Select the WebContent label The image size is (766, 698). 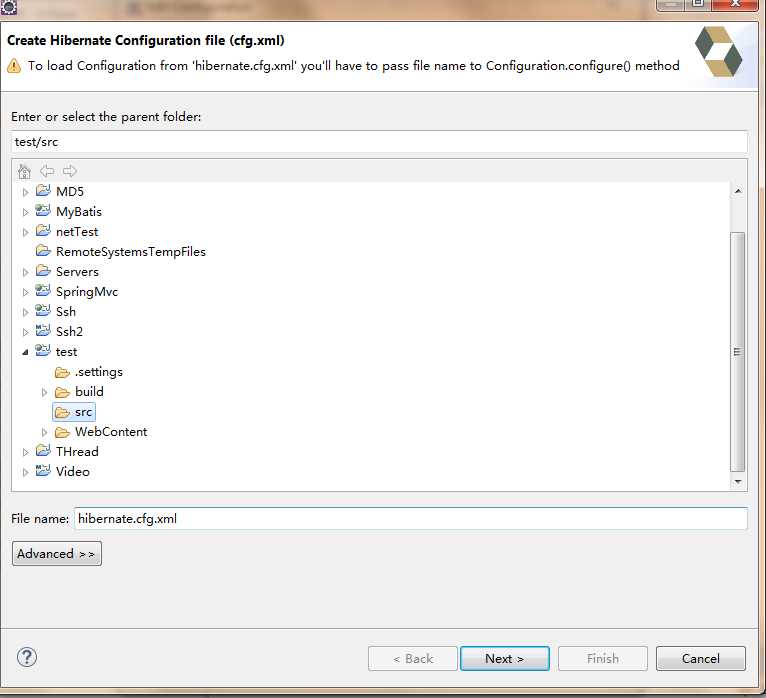coord(111,432)
